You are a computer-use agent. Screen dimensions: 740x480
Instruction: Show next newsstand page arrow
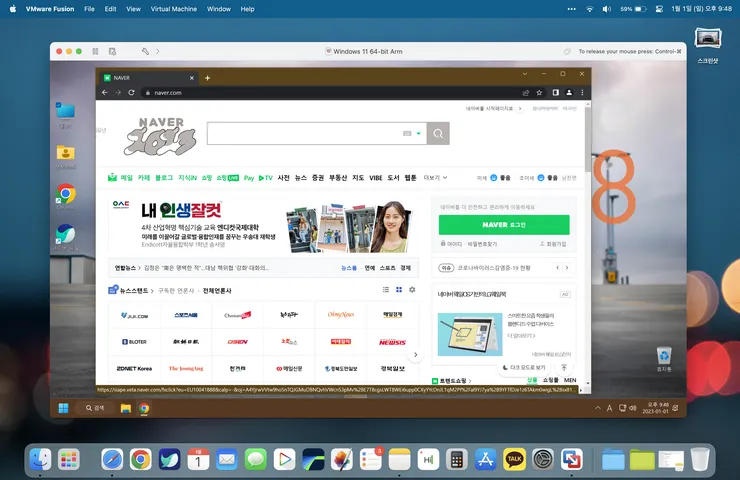(415, 354)
